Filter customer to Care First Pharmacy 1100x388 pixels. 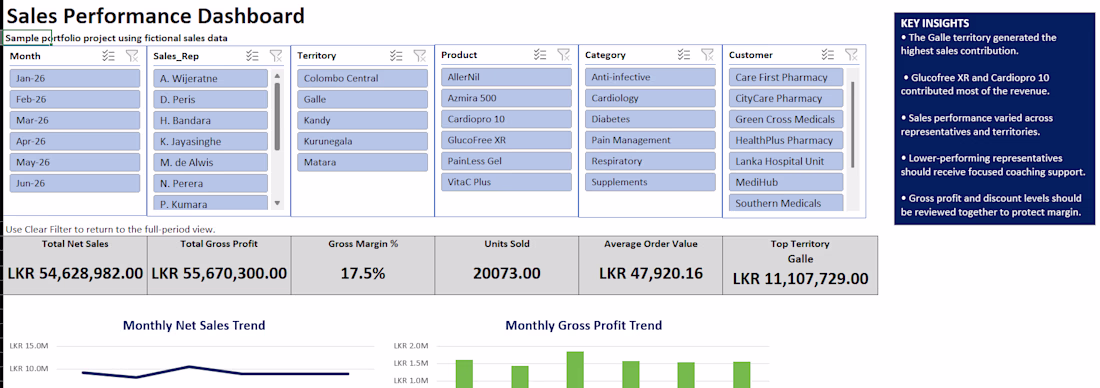786,77
